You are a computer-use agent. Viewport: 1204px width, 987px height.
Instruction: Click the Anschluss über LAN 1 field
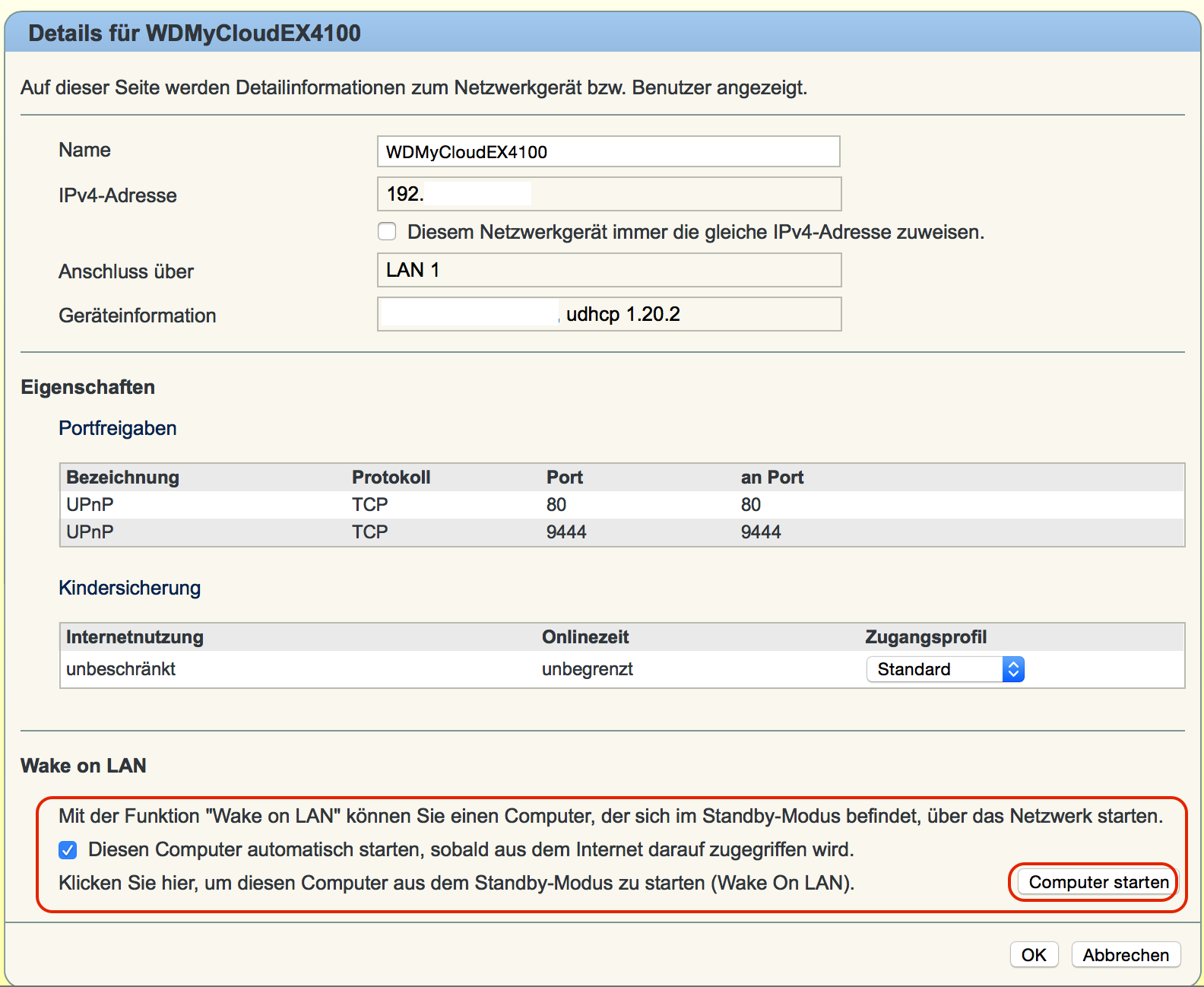610,270
